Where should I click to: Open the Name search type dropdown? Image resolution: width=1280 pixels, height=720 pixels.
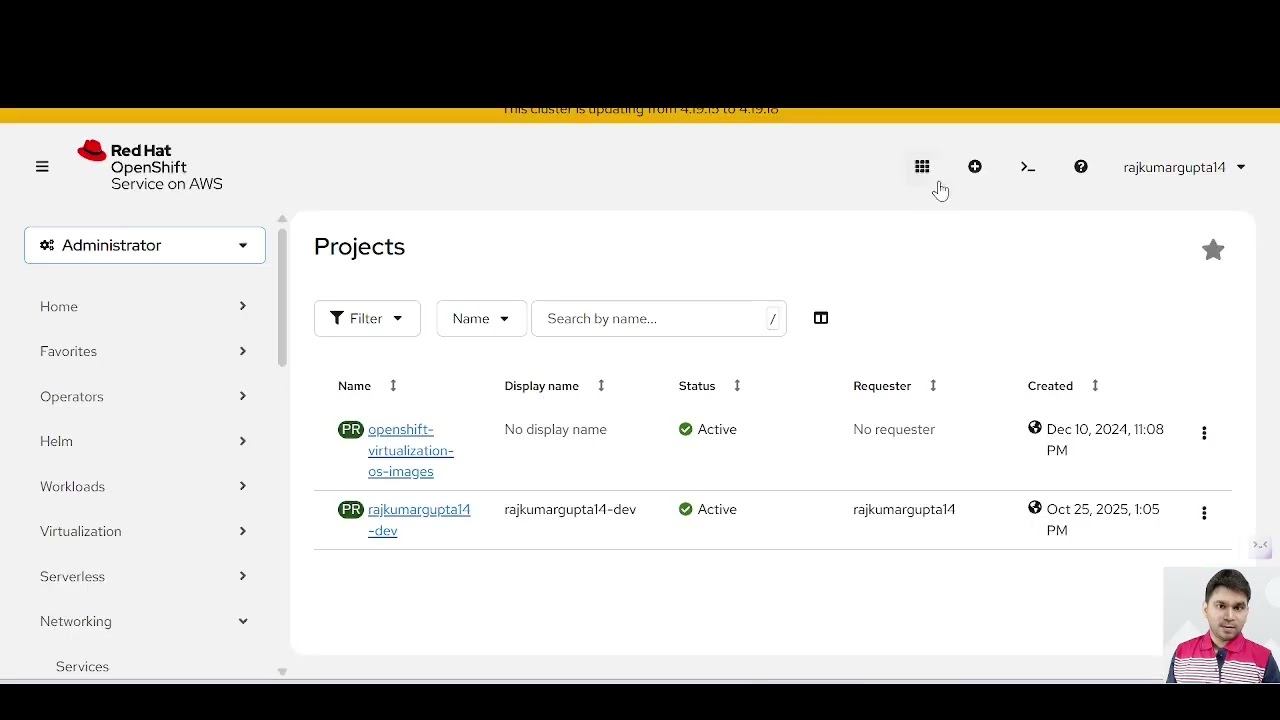click(x=481, y=318)
